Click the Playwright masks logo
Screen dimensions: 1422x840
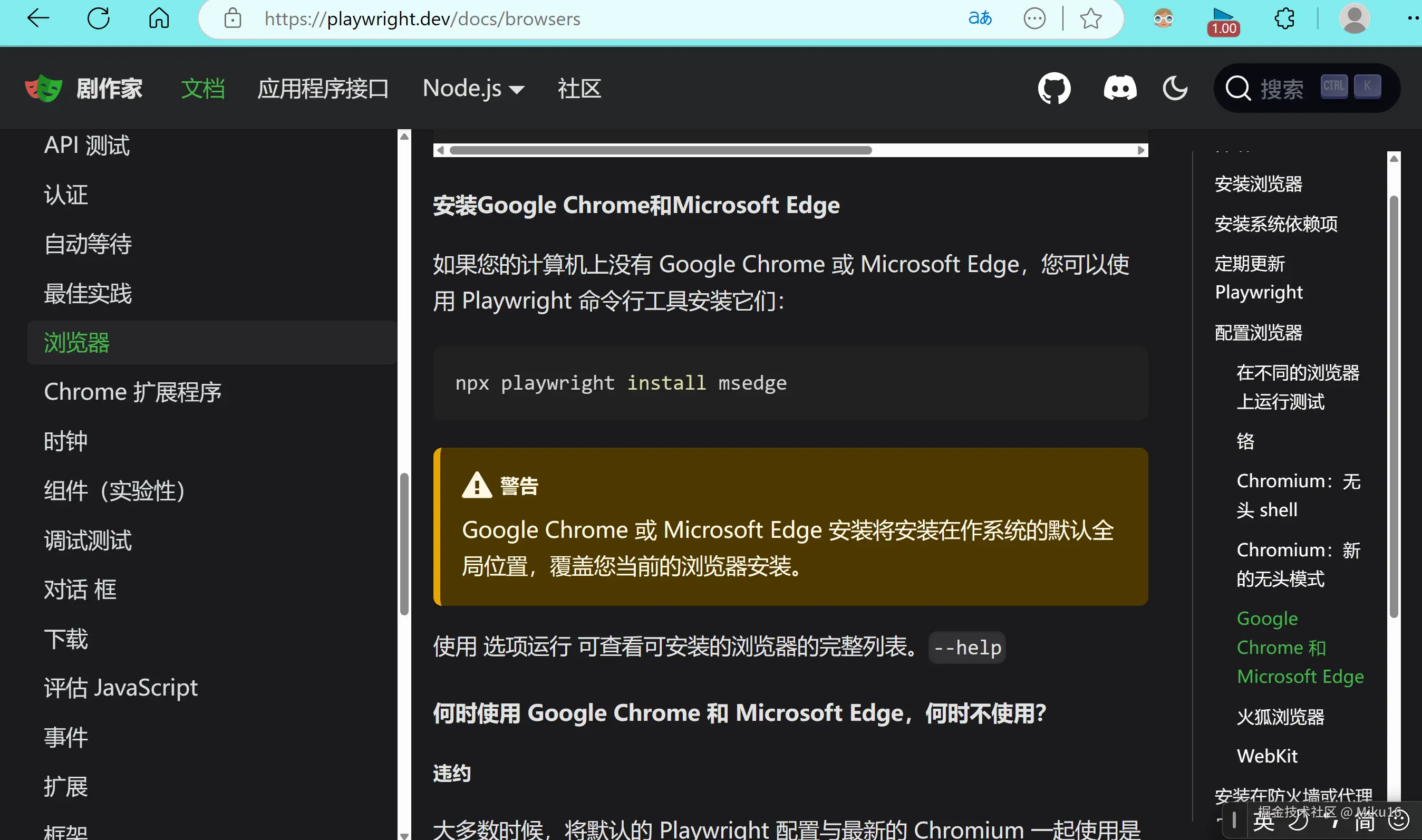pos(44,88)
